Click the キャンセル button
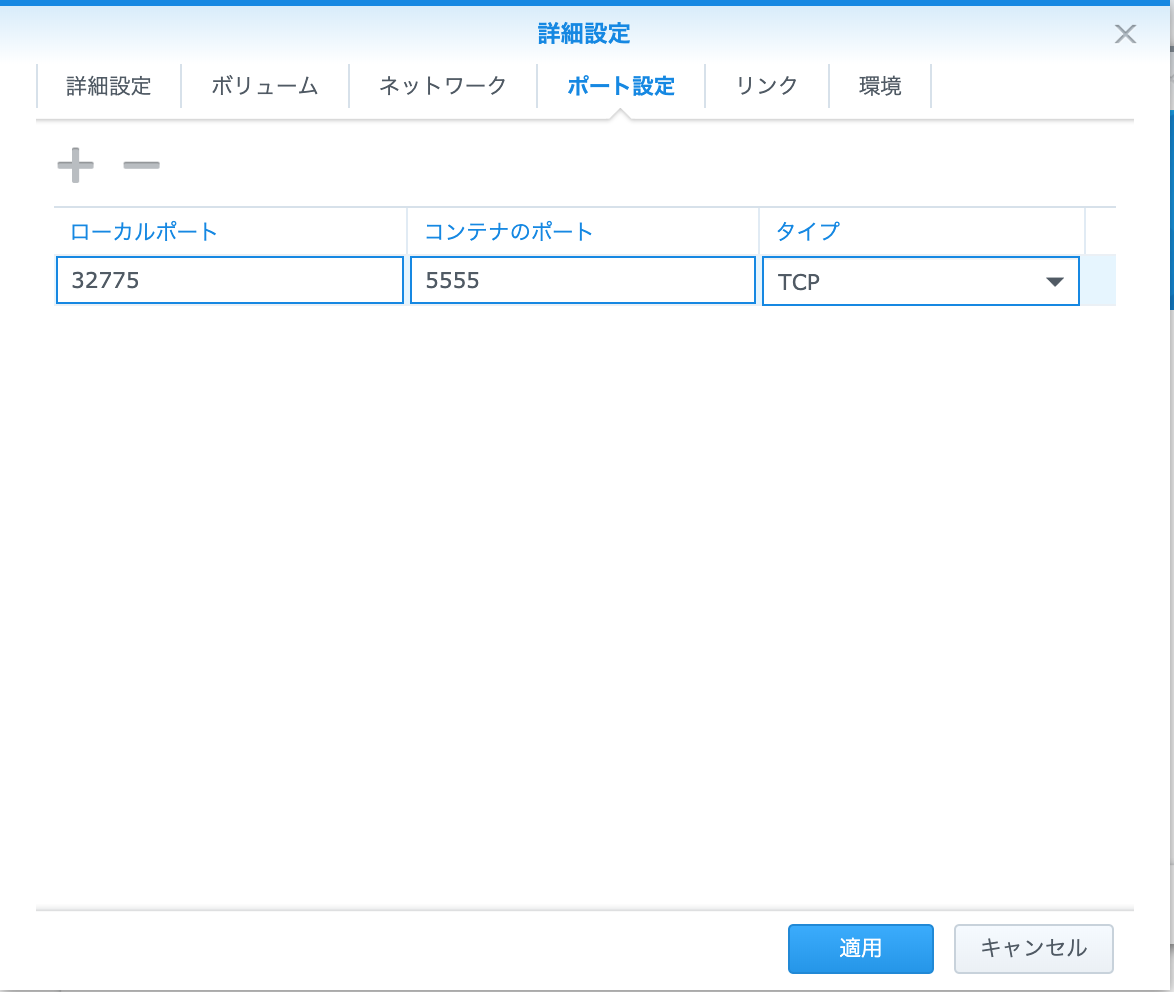The image size is (1174, 992). pyautogui.click(x=1033, y=948)
